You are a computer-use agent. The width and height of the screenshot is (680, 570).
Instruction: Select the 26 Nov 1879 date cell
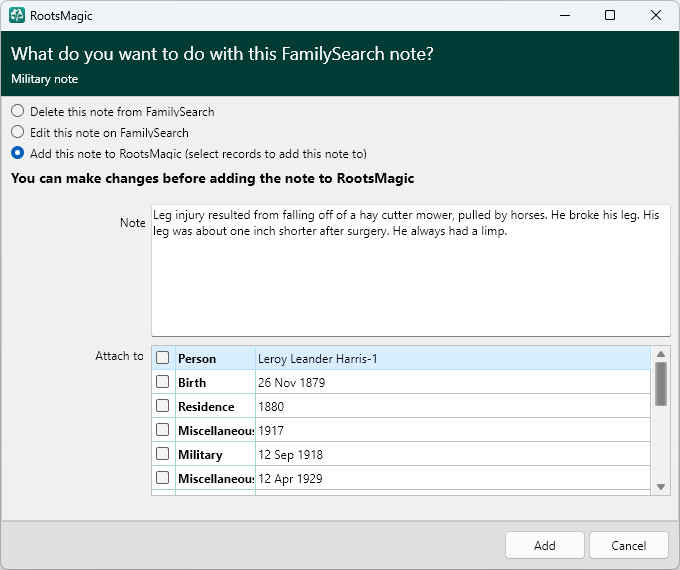pyautogui.click(x=453, y=382)
